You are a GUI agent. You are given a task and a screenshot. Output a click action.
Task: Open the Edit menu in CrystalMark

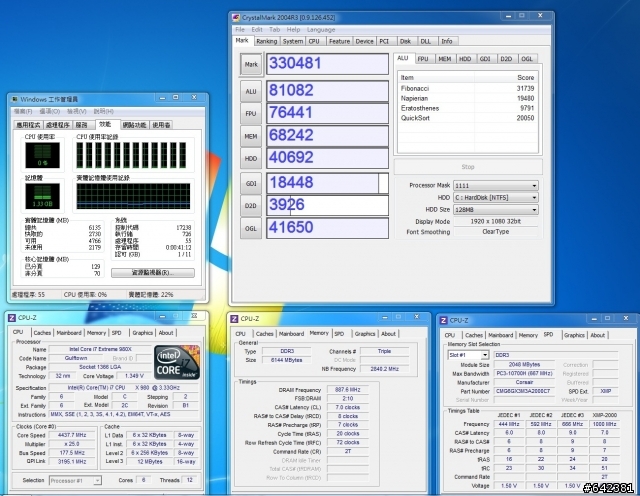(x=257, y=30)
